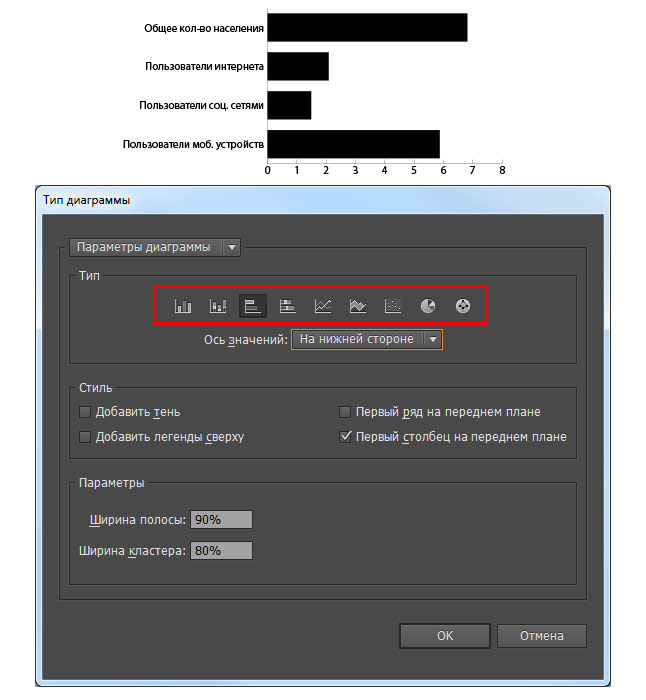Select the vertical column graph type icon
The height and width of the screenshot is (700, 646).
pyautogui.click(x=183, y=307)
